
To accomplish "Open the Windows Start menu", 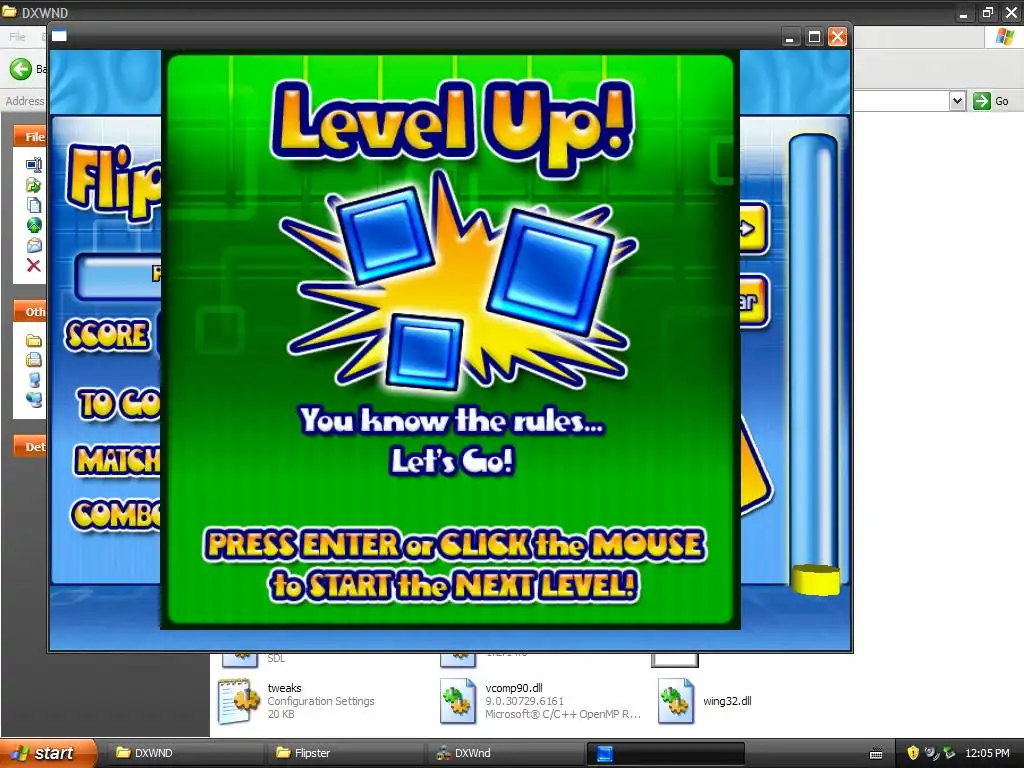I will tap(47, 753).
